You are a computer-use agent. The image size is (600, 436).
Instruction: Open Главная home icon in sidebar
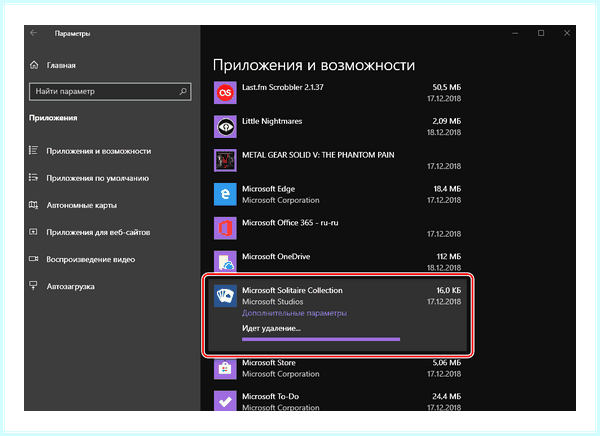(x=34, y=65)
